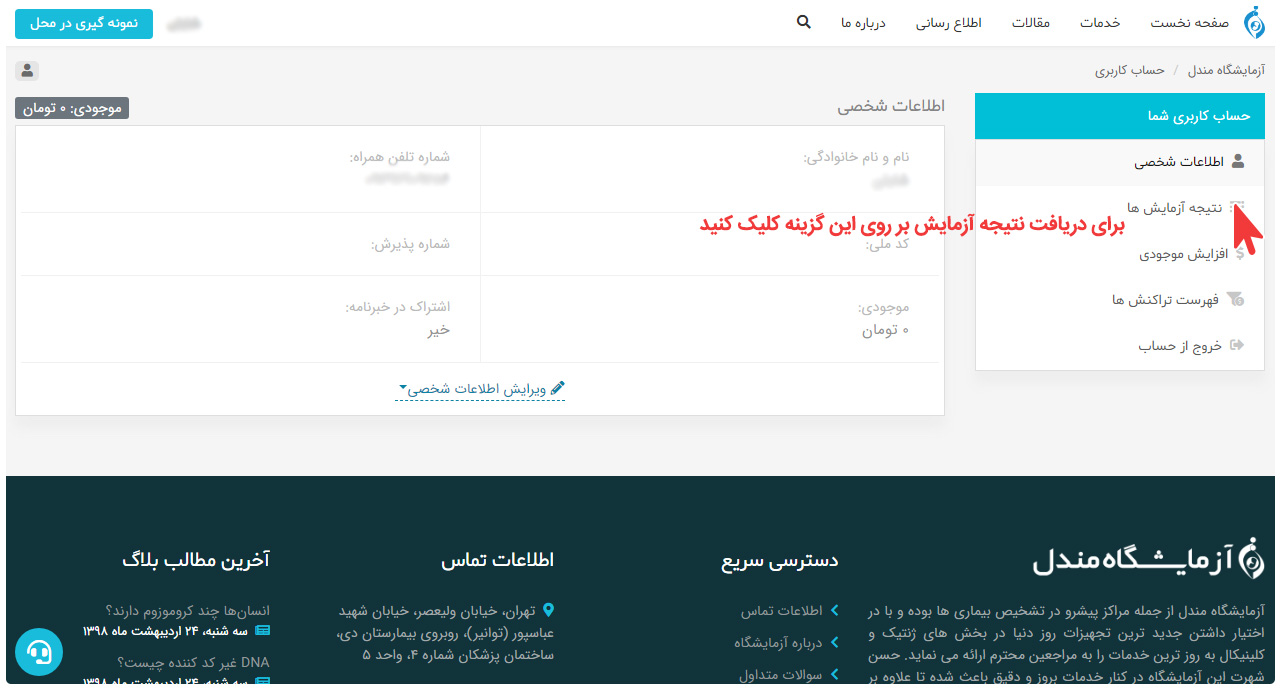The height and width of the screenshot is (689, 1280).
Task: Click the شماره پذیرش label
Action: click(410, 244)
